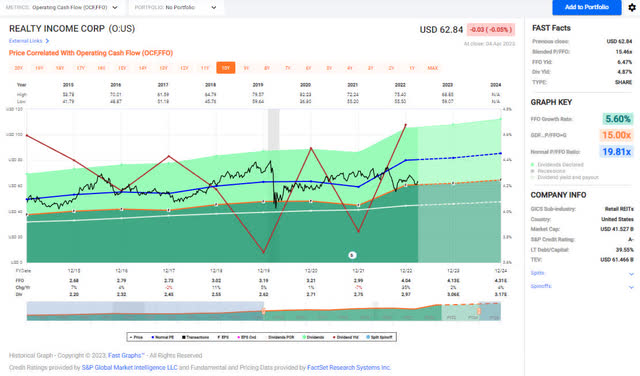Click the 2019 FFO value 3.19
Screen dimensions: 640x376
tap(264, 280)
